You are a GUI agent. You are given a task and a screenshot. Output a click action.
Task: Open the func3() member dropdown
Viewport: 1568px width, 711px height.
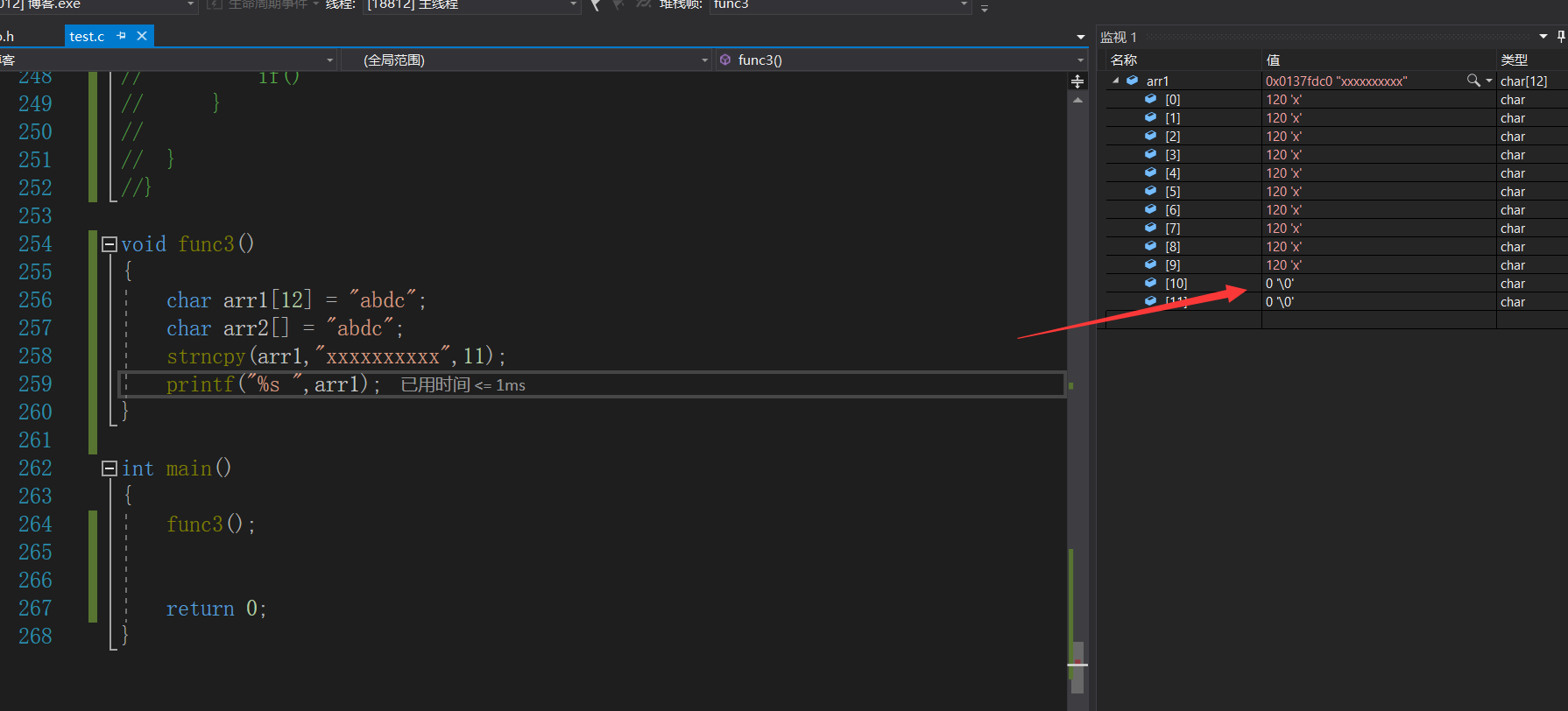pos(1080,60)
